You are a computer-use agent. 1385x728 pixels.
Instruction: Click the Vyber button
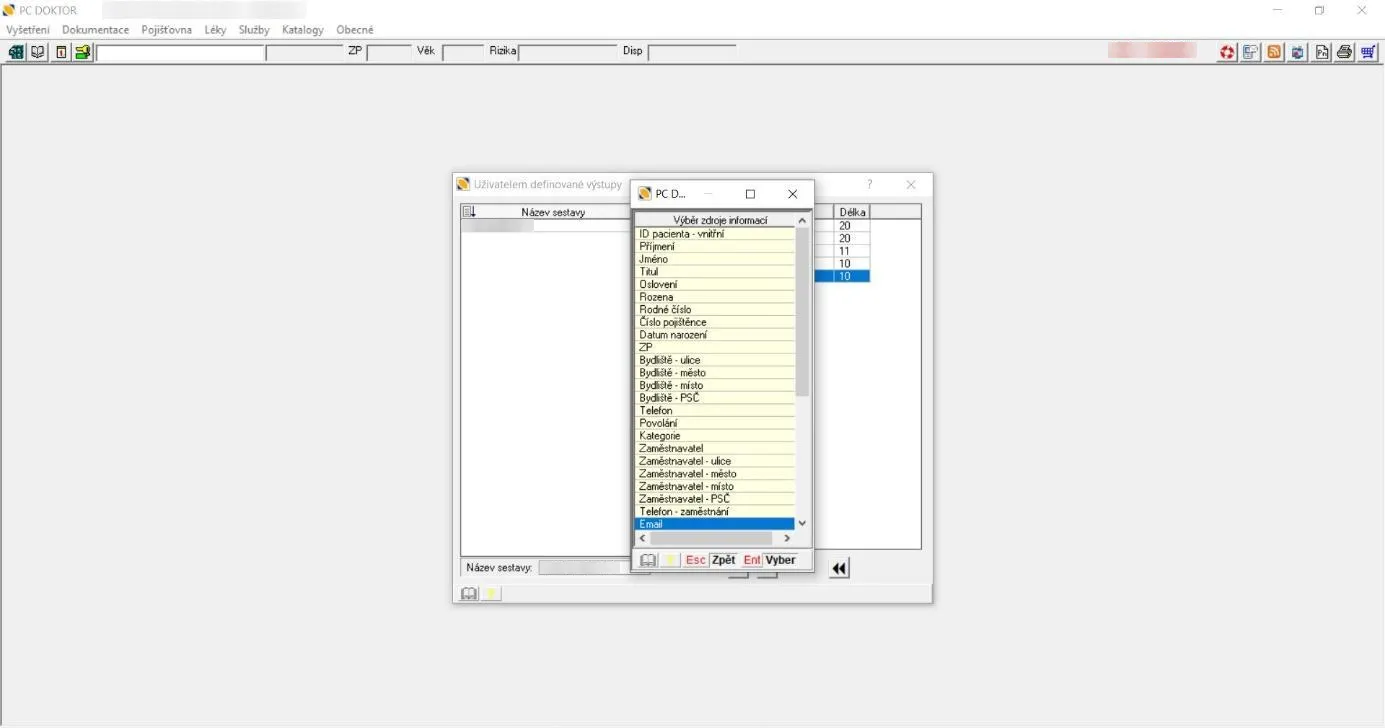pyautogui.click(x=781, y=560)
